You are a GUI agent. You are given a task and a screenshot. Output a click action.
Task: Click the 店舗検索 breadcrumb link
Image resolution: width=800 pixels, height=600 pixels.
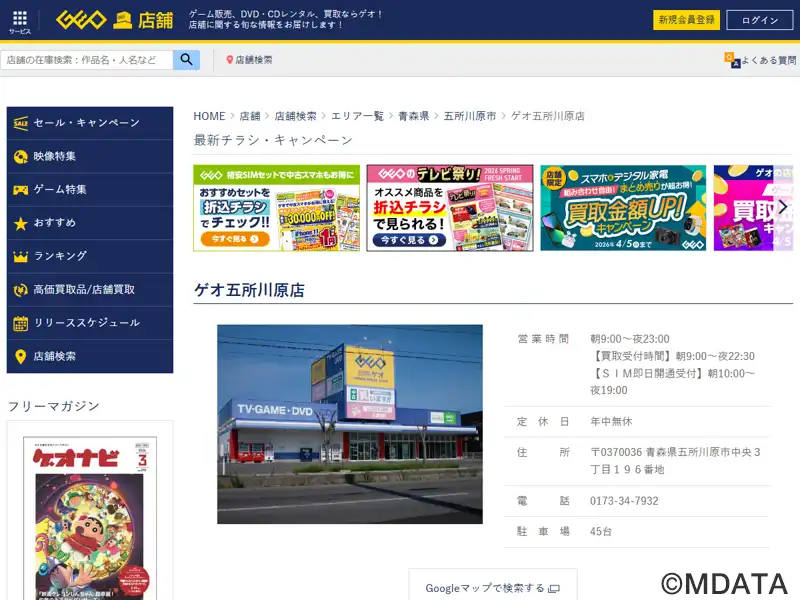pos(295,116)
